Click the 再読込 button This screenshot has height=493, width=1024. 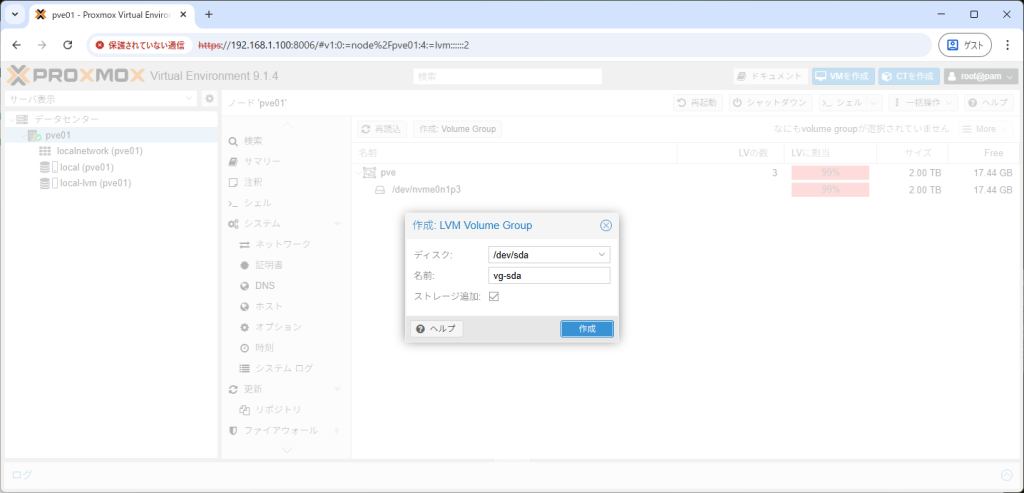[x=382, y=129]
